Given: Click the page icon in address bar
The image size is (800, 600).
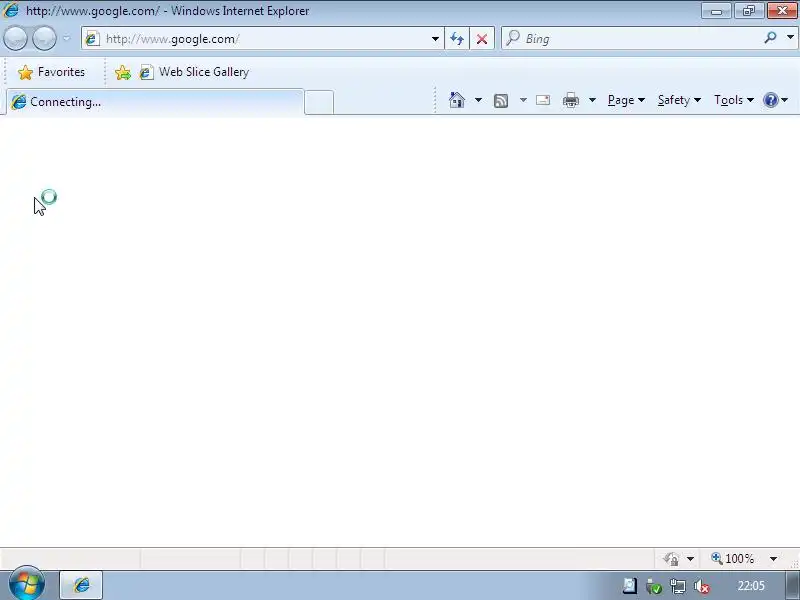Looking at the screenshot, I should [x=92, y=39].
